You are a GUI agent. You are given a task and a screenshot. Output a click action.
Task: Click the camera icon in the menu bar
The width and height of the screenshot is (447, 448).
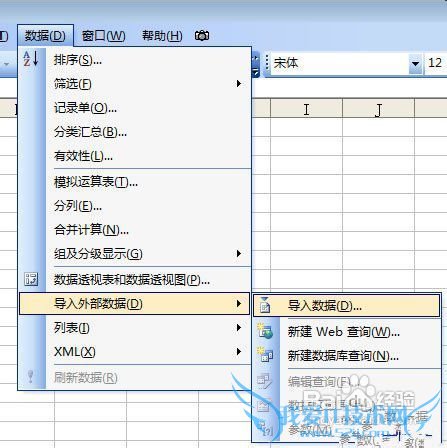202,35
